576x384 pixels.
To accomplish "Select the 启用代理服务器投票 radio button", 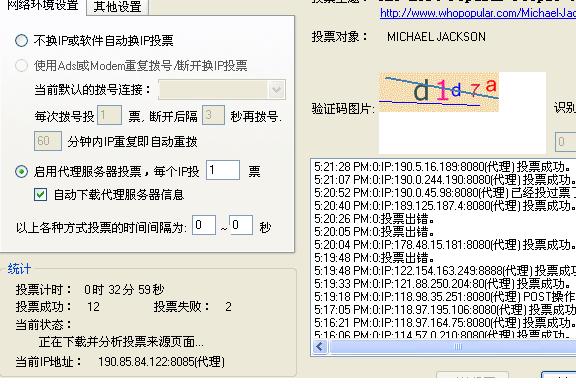I will point(21,172).
